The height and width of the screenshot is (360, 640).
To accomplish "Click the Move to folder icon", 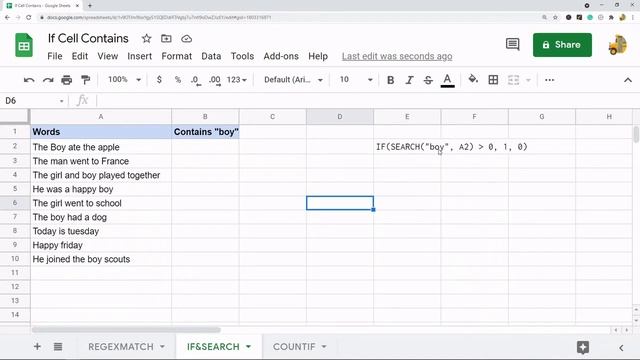I will 166,39.
